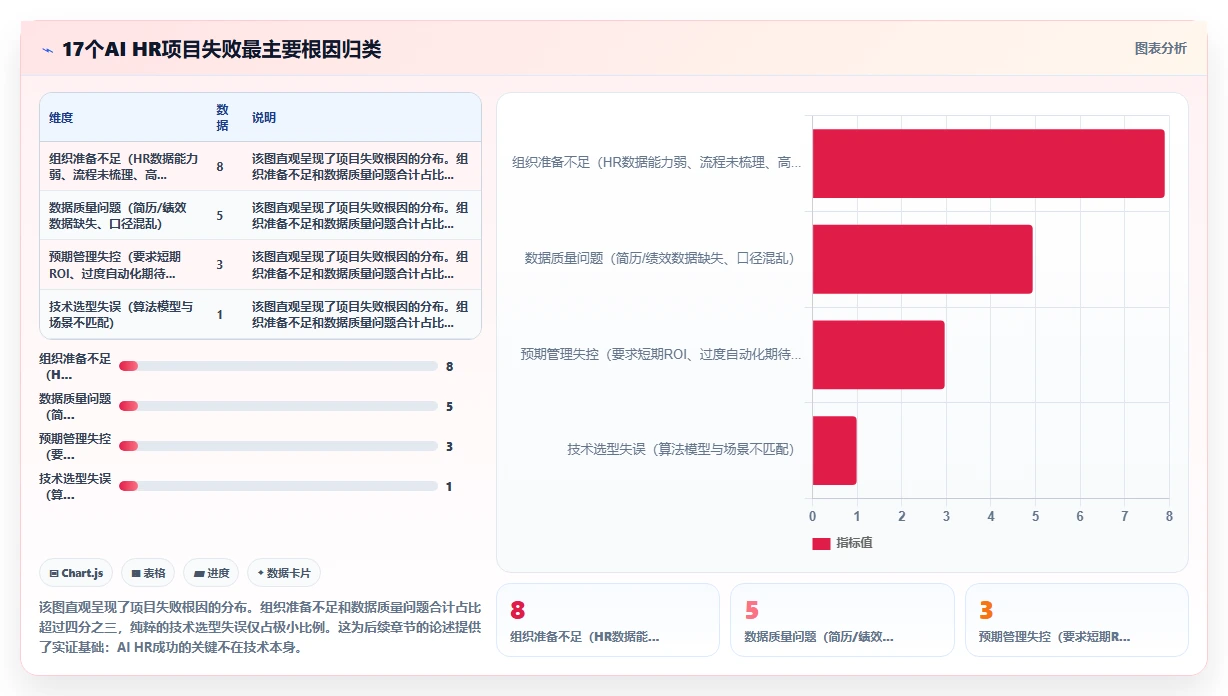Click the 指标值 legend label
This screenshot has height=696, width=1228.
[854, 543]
